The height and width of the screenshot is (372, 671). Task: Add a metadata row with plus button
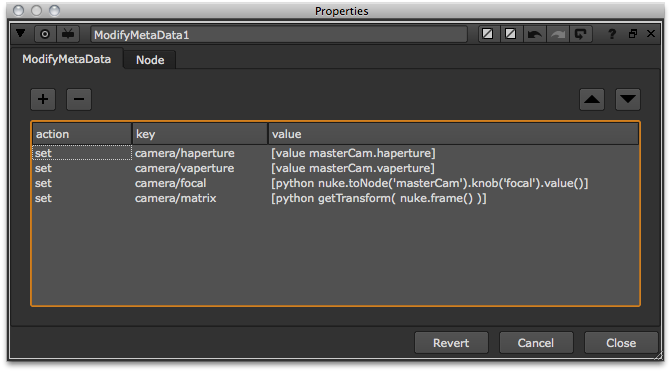[x=43, y=99]
